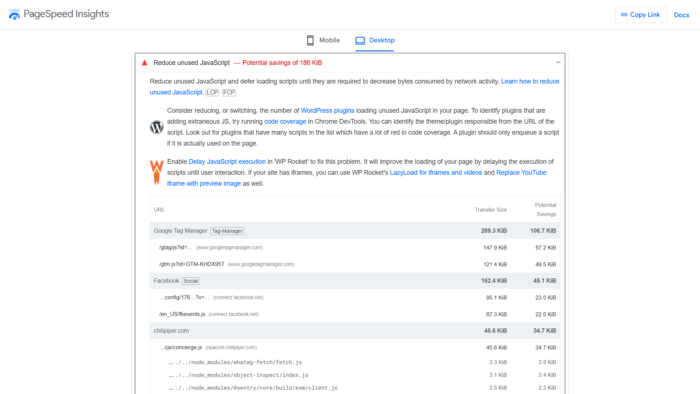This screenshot has width=700, height=394.
Task: Click the Copy Link button
Action: pos(641,15)
